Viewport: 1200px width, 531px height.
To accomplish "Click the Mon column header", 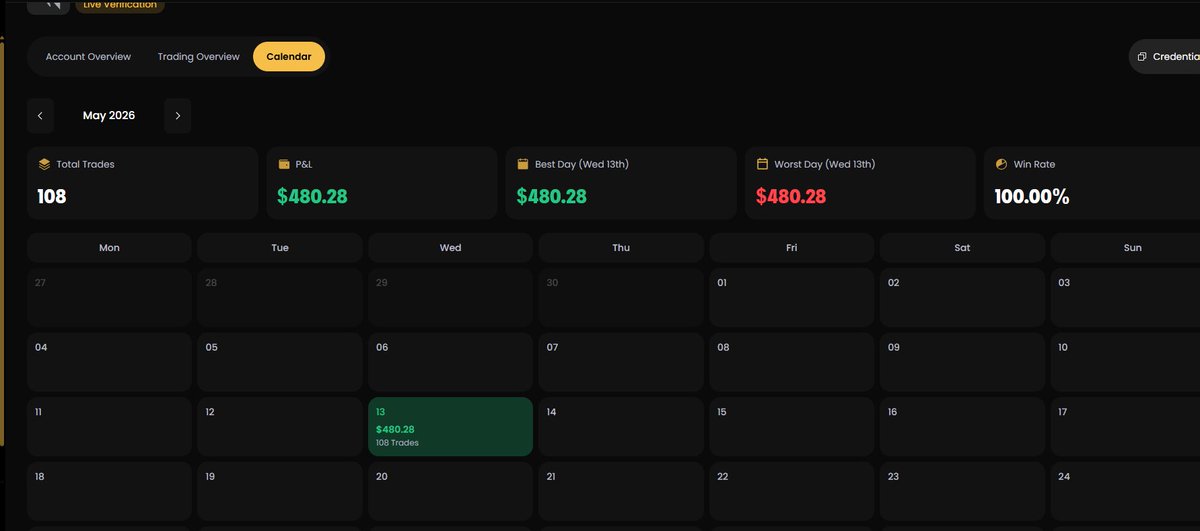I will point(109,248).
